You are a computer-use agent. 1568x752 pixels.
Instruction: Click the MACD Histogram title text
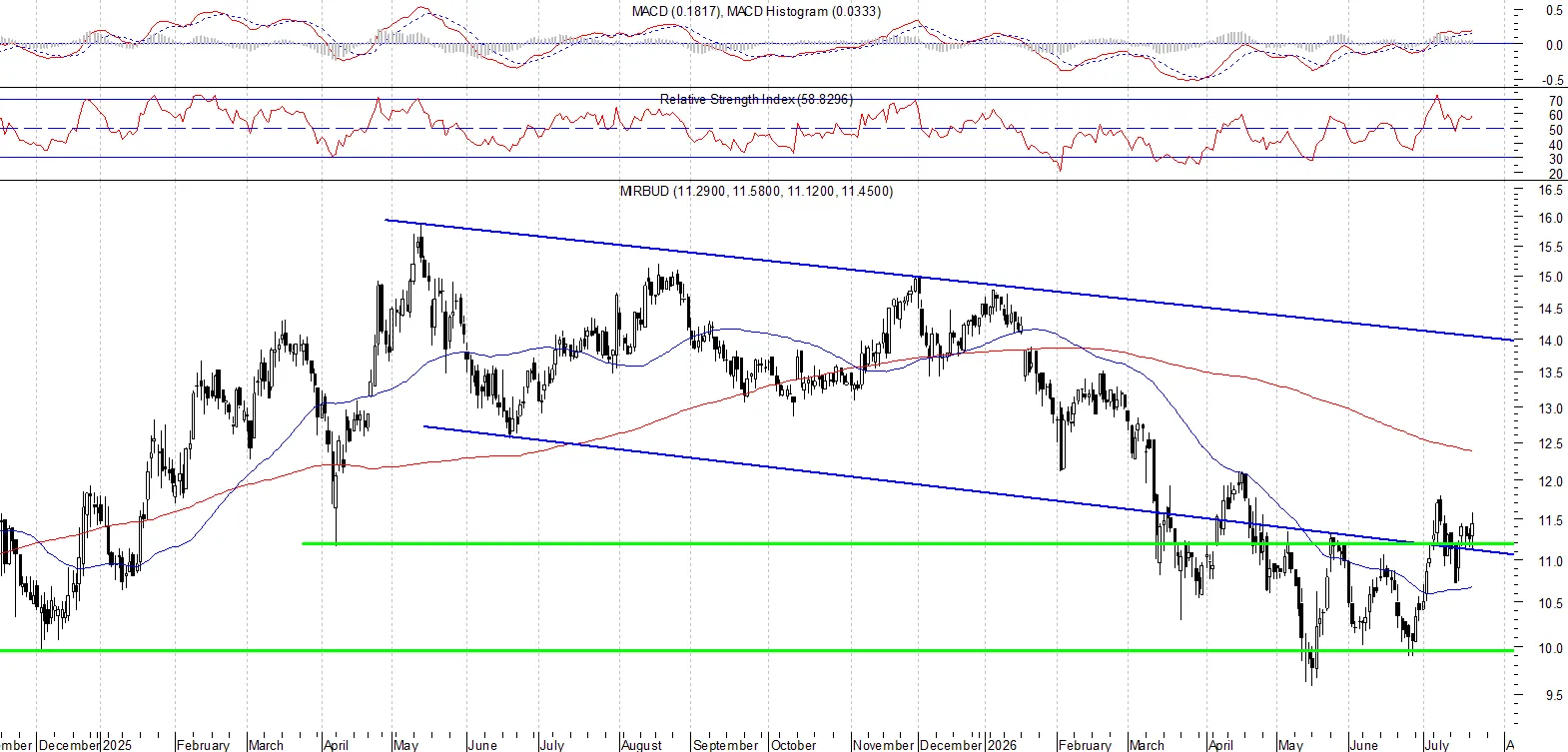pos(804,11)
